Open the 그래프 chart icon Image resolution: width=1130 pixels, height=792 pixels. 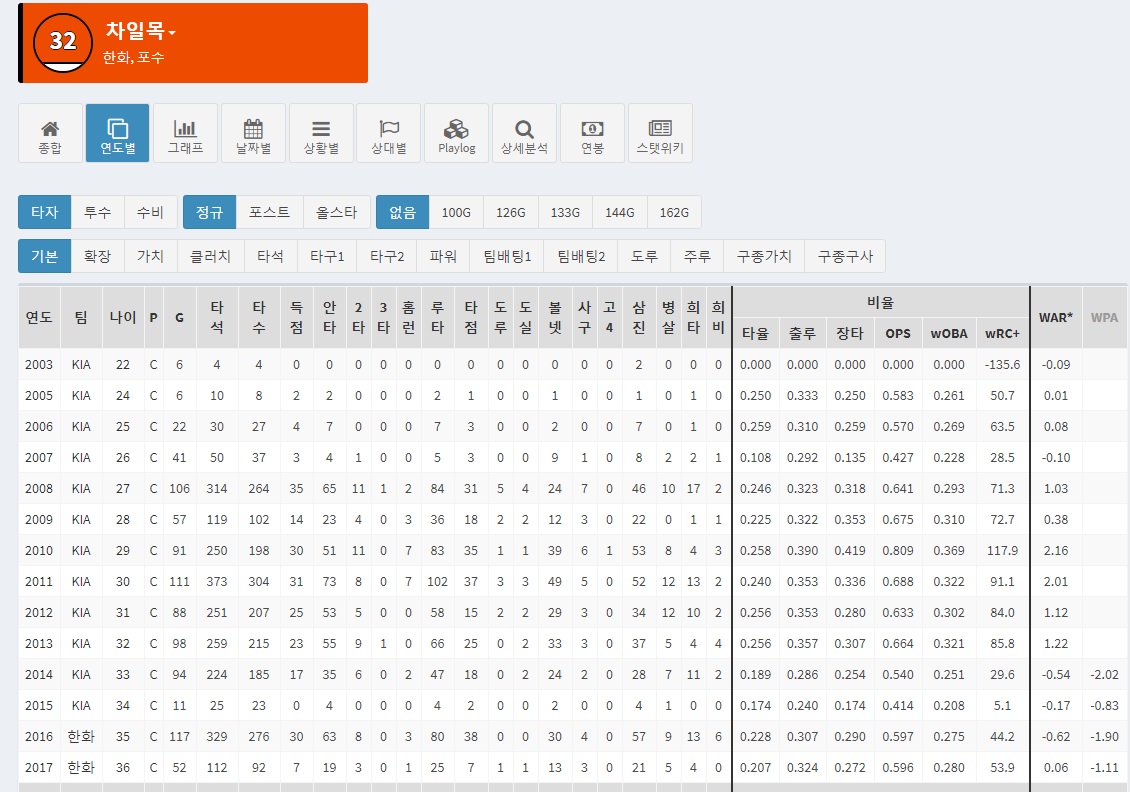tap(185, 128)
